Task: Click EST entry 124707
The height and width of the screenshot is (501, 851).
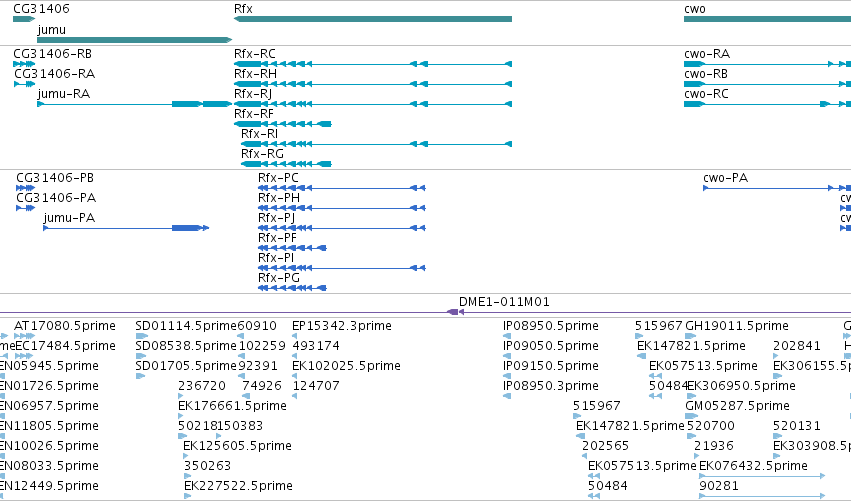Action: (316, 386)
